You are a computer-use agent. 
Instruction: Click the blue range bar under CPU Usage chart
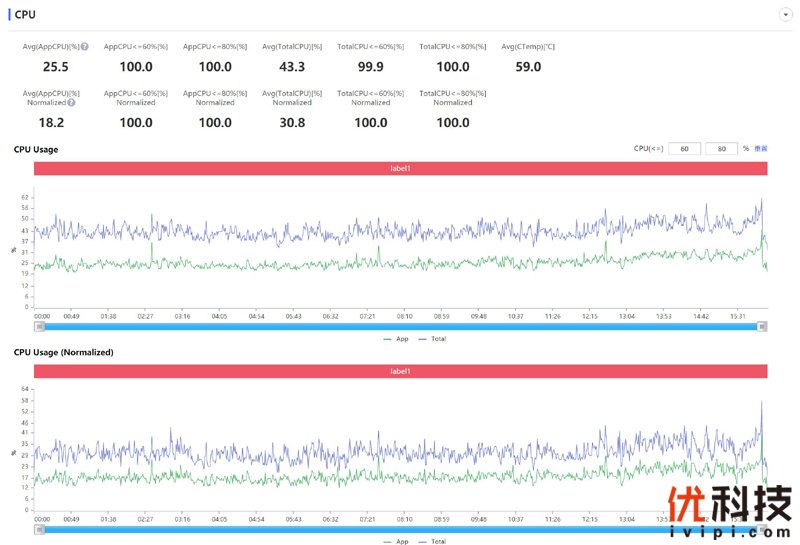(400, 326)
